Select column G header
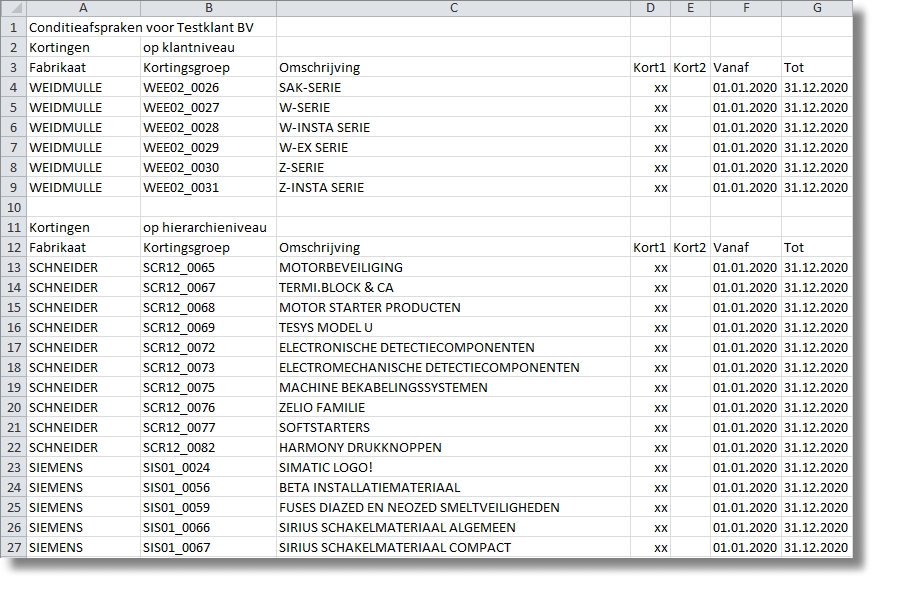This screenshot has height=600, width=900. point(817,8)
